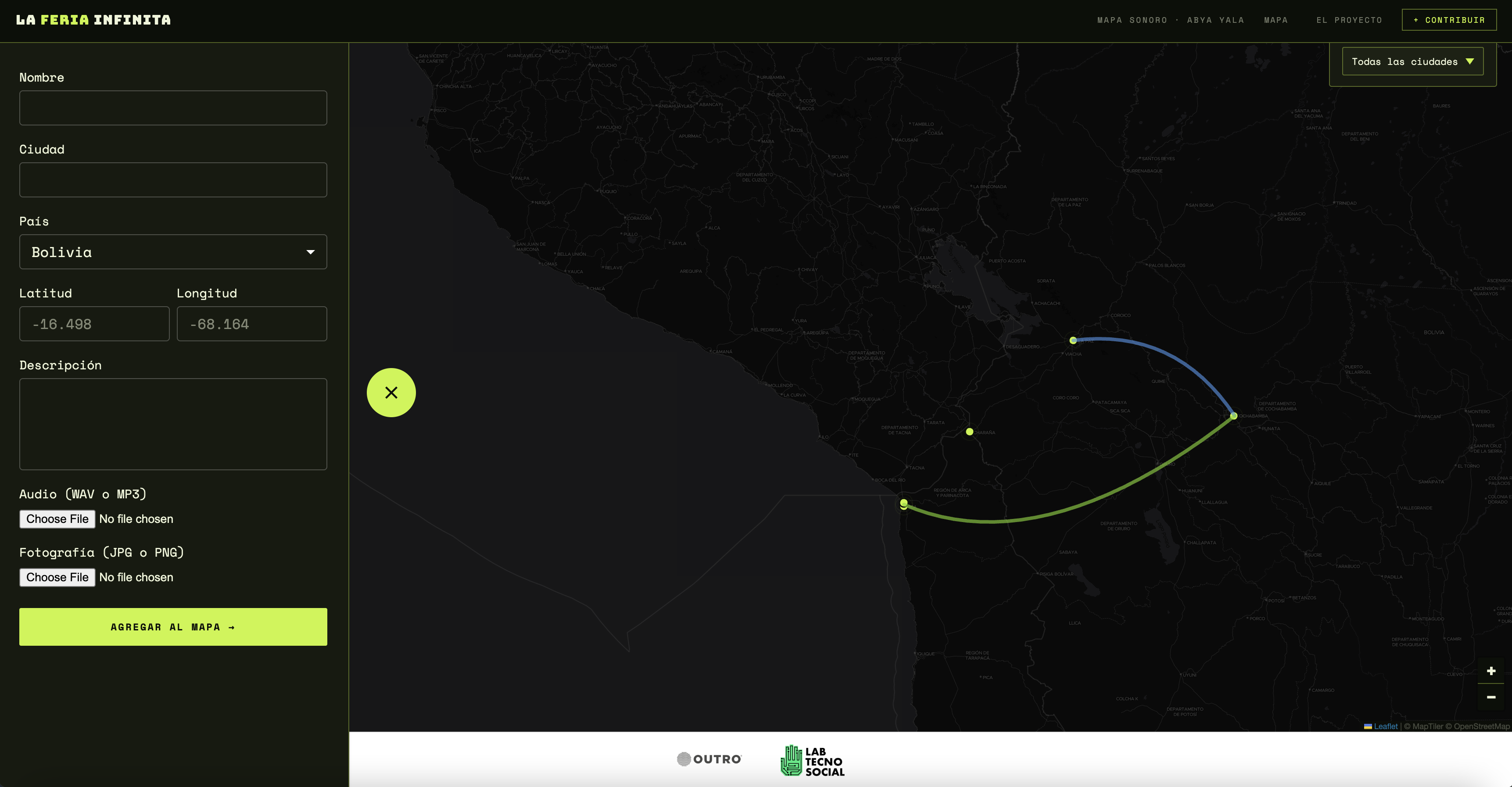Click the La Paz sound marker dot

pos(1073,340)
